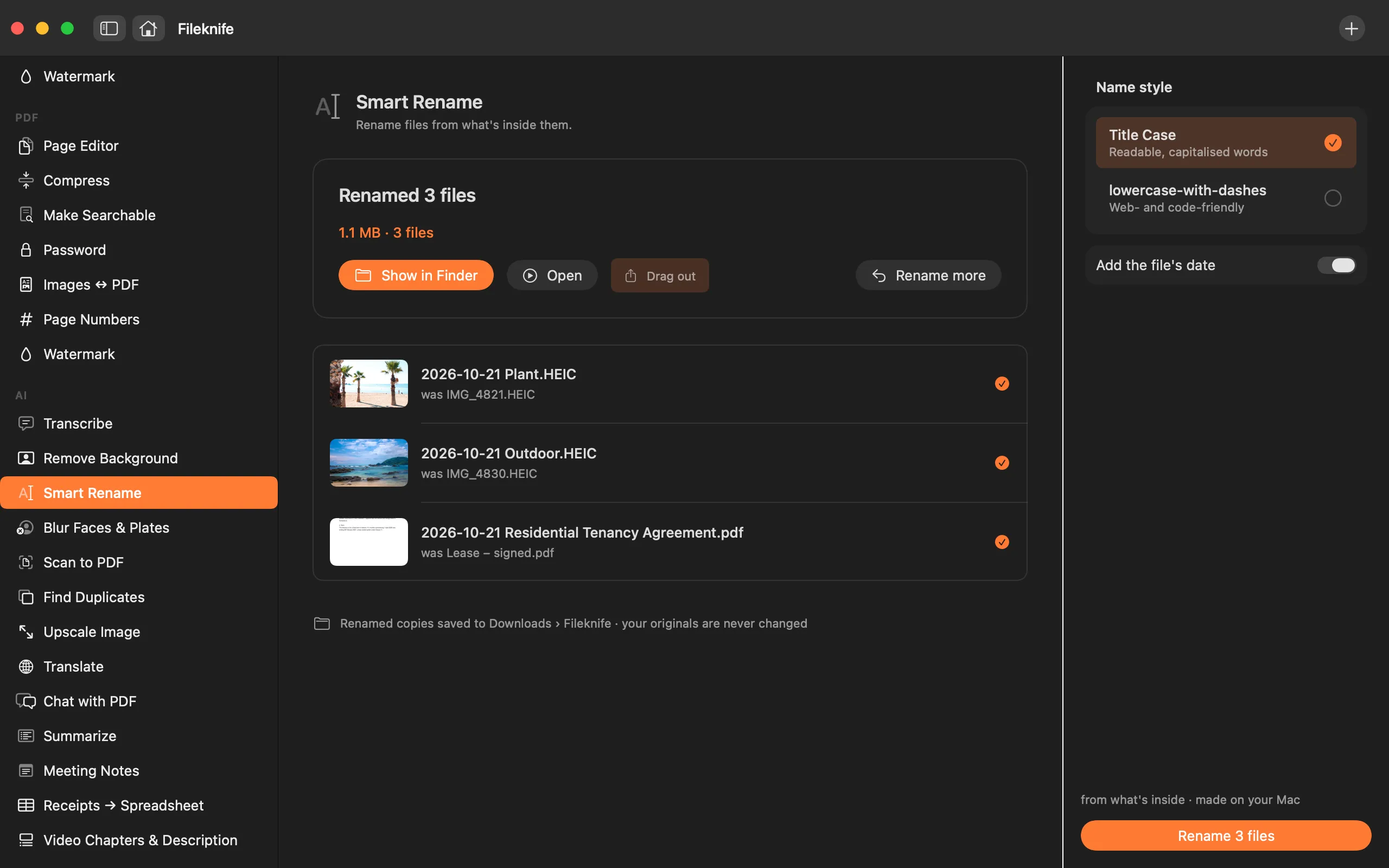Select Make Searchable in sidebar
Image resolution: width=1389 pixels, height=868 pixels.
[139, 215]
